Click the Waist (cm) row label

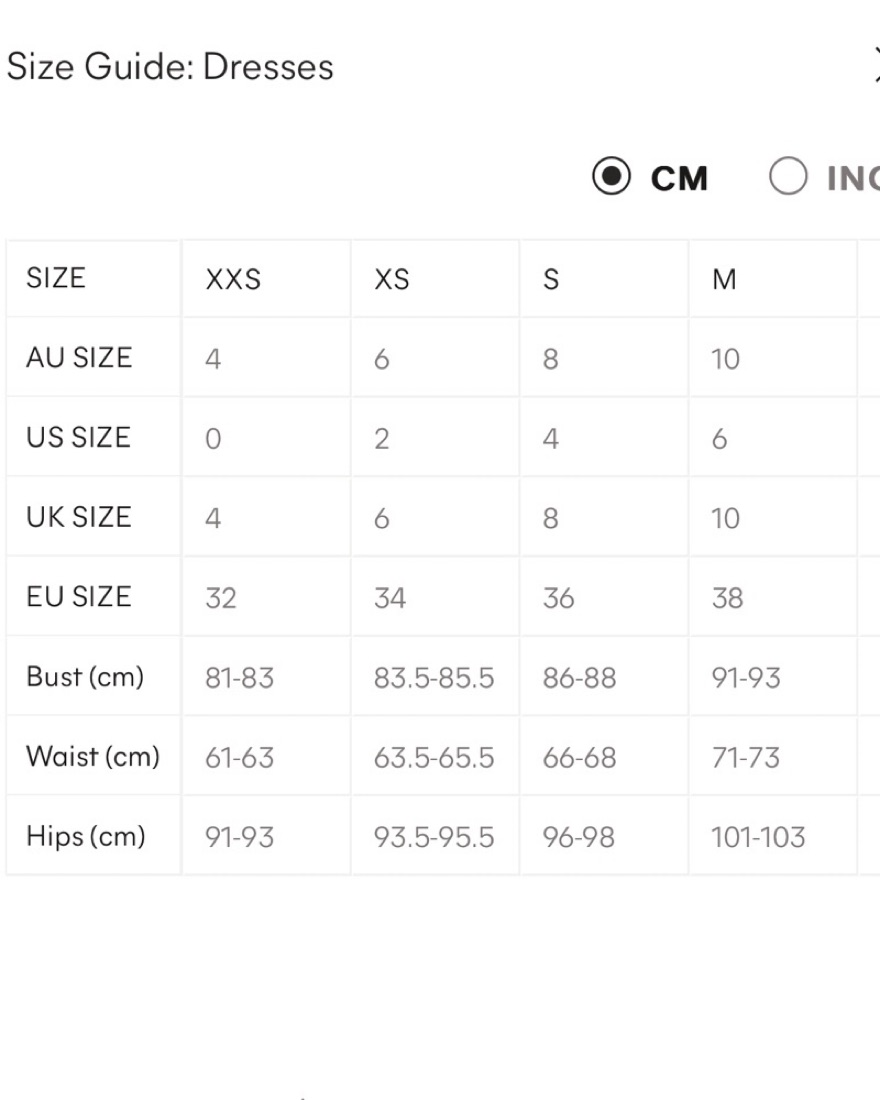(x=93, y=757)
